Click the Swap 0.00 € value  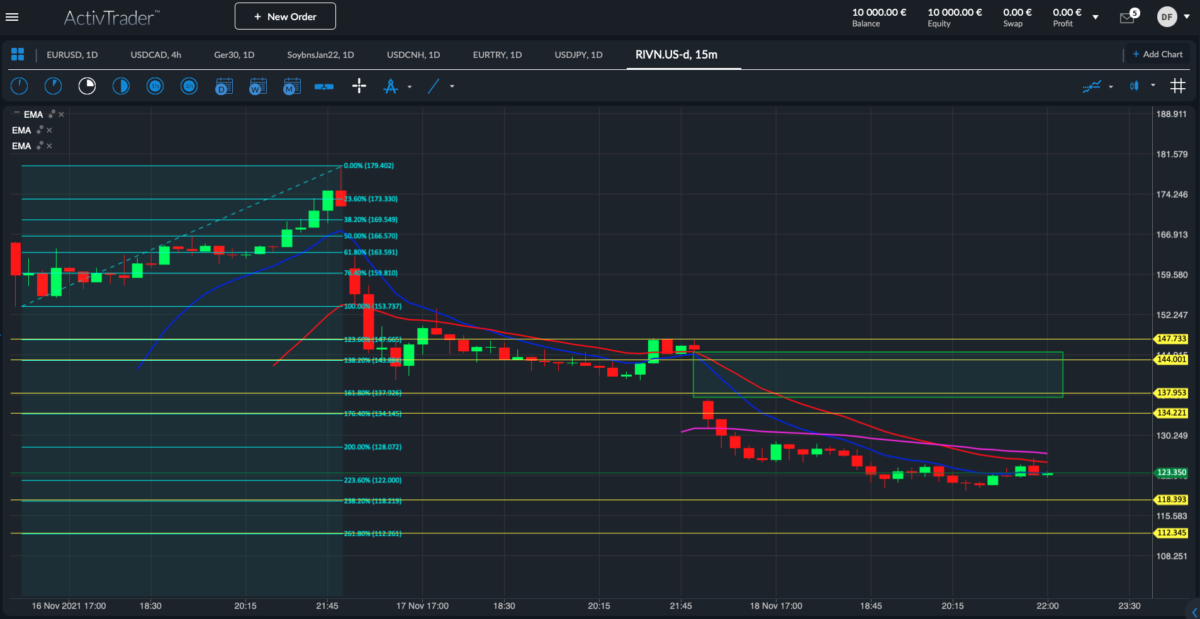[1017, 13]
